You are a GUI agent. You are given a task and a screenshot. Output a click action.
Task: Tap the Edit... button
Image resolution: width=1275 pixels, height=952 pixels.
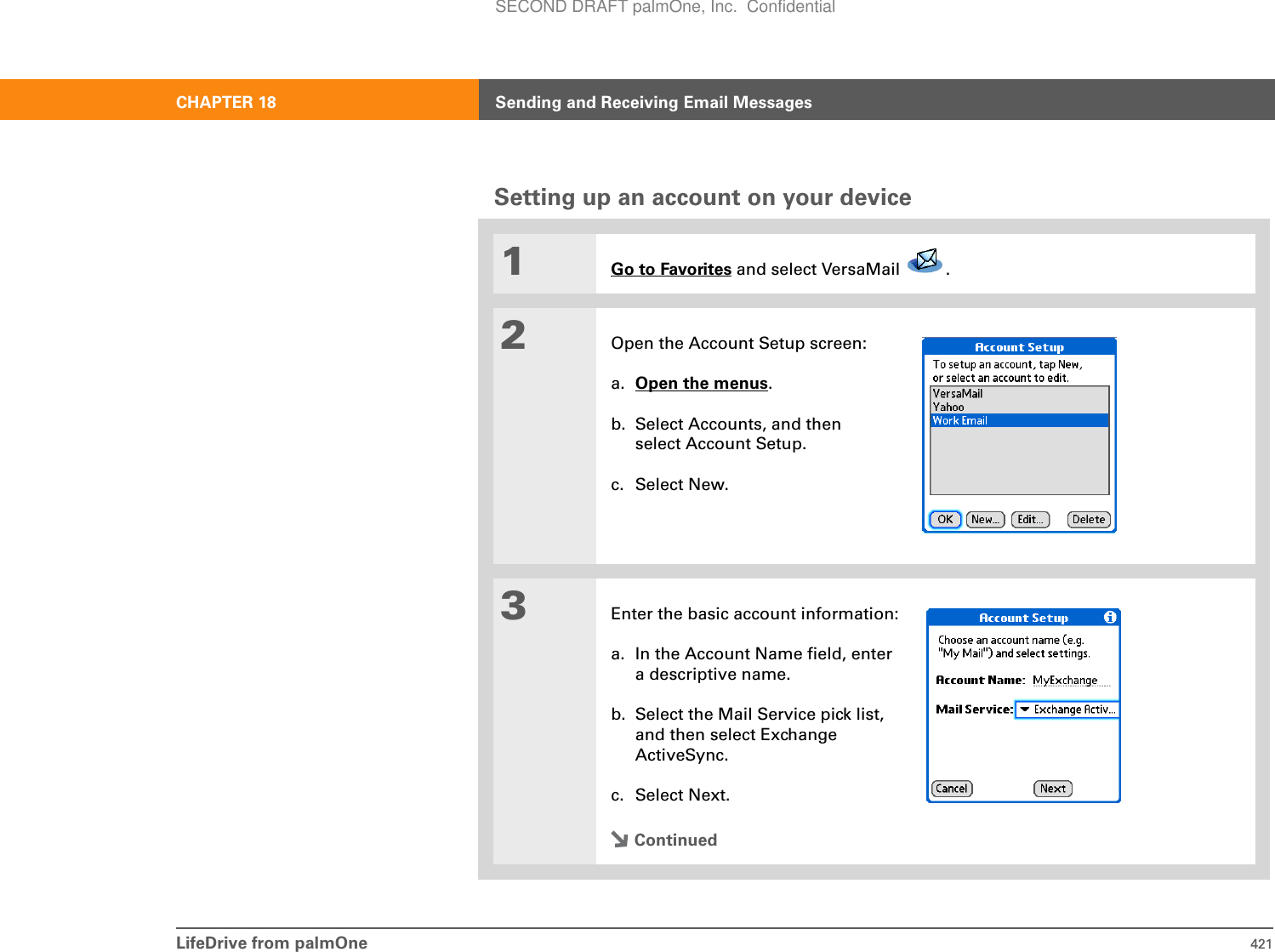1030,520
